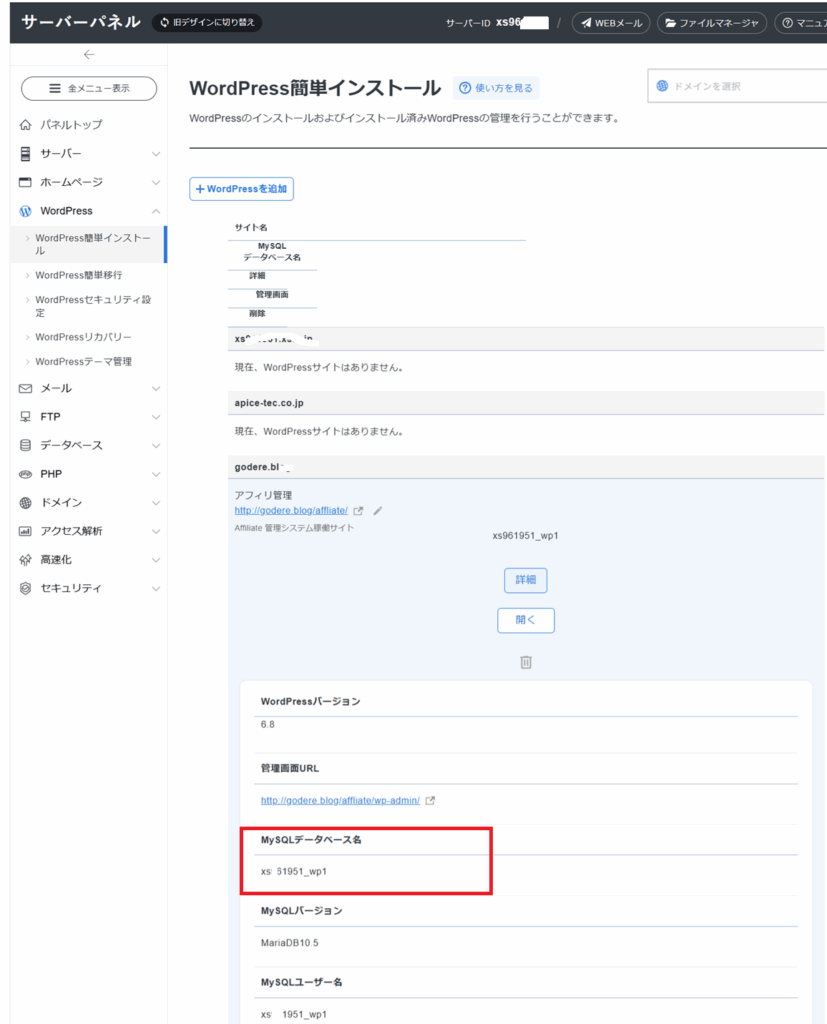827x1024 pixels.
Task: Expand the ドメイン menu chevron
Action: (156, 503)
